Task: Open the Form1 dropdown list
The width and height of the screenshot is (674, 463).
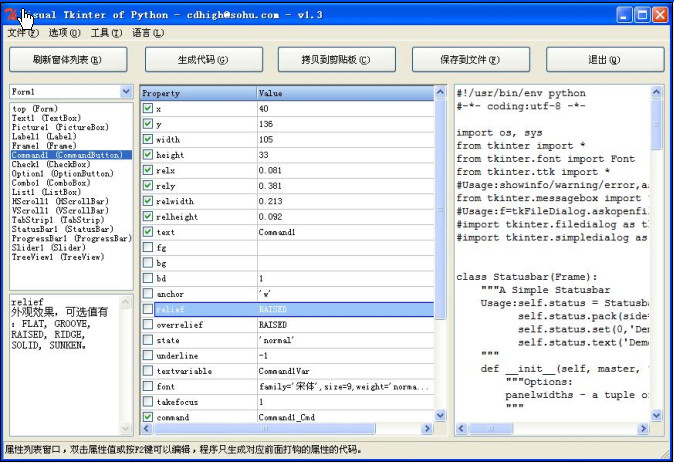Action: click(x=126, y=92)
